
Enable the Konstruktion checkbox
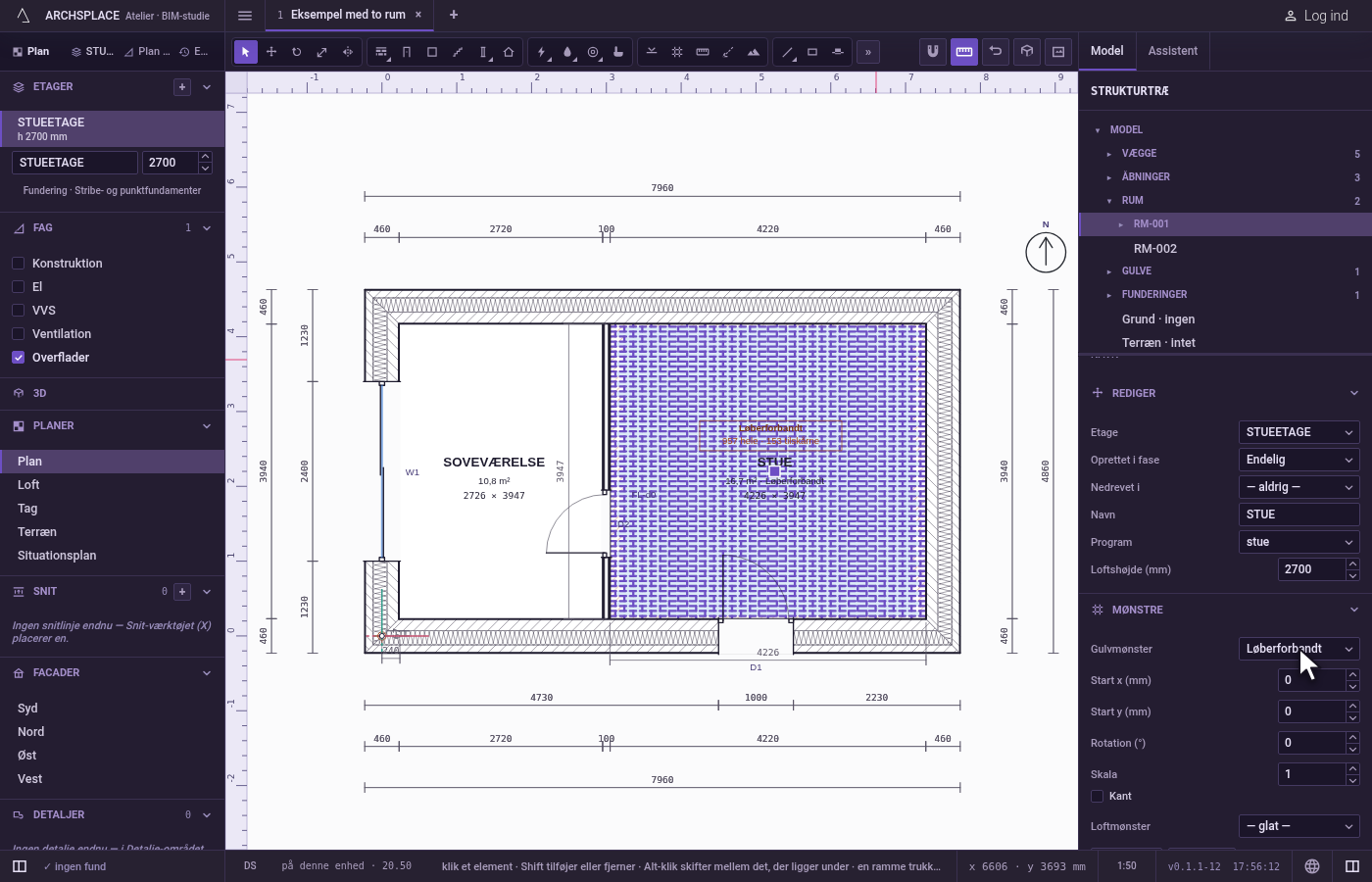[18, 263]
